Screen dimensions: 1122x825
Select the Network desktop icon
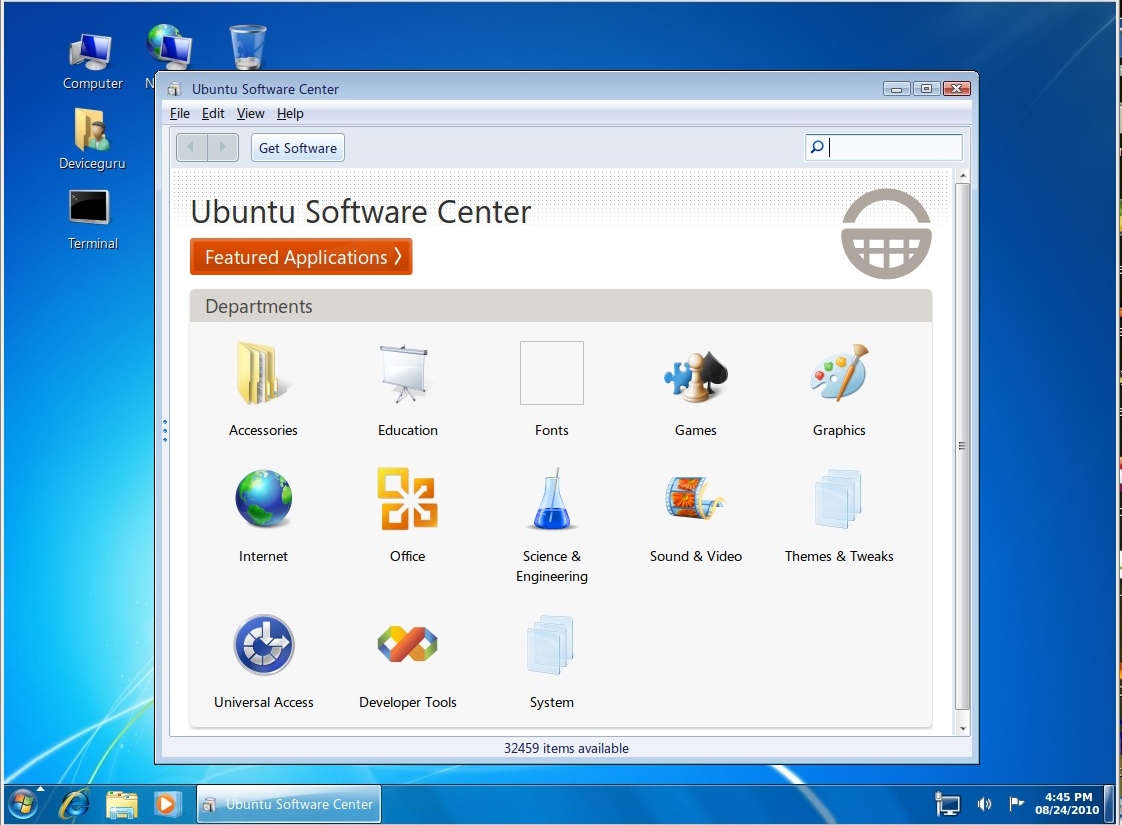pos(168,47)
